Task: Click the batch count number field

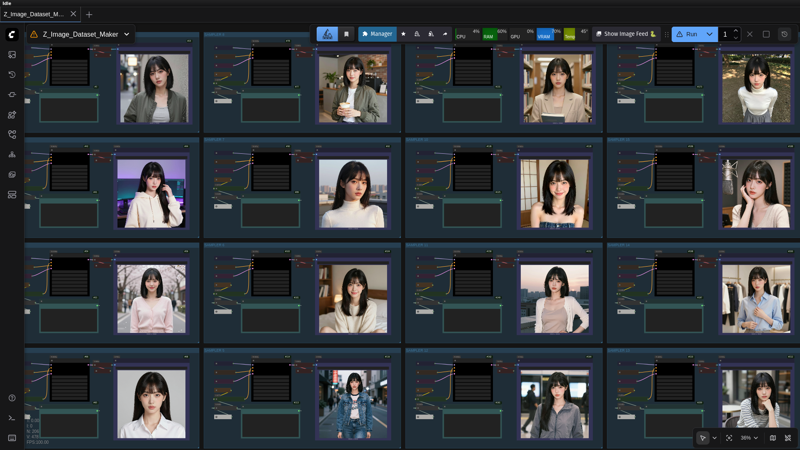Action: pyautogui.click(x=726, y=34)
